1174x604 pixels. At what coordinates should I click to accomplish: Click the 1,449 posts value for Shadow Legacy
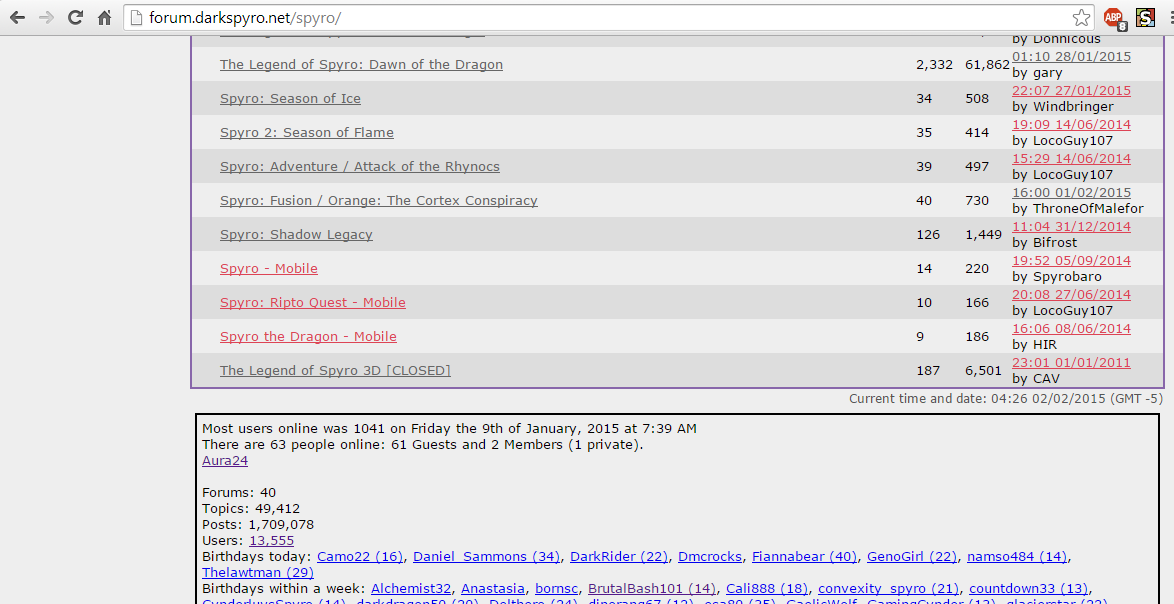[983, 235]
